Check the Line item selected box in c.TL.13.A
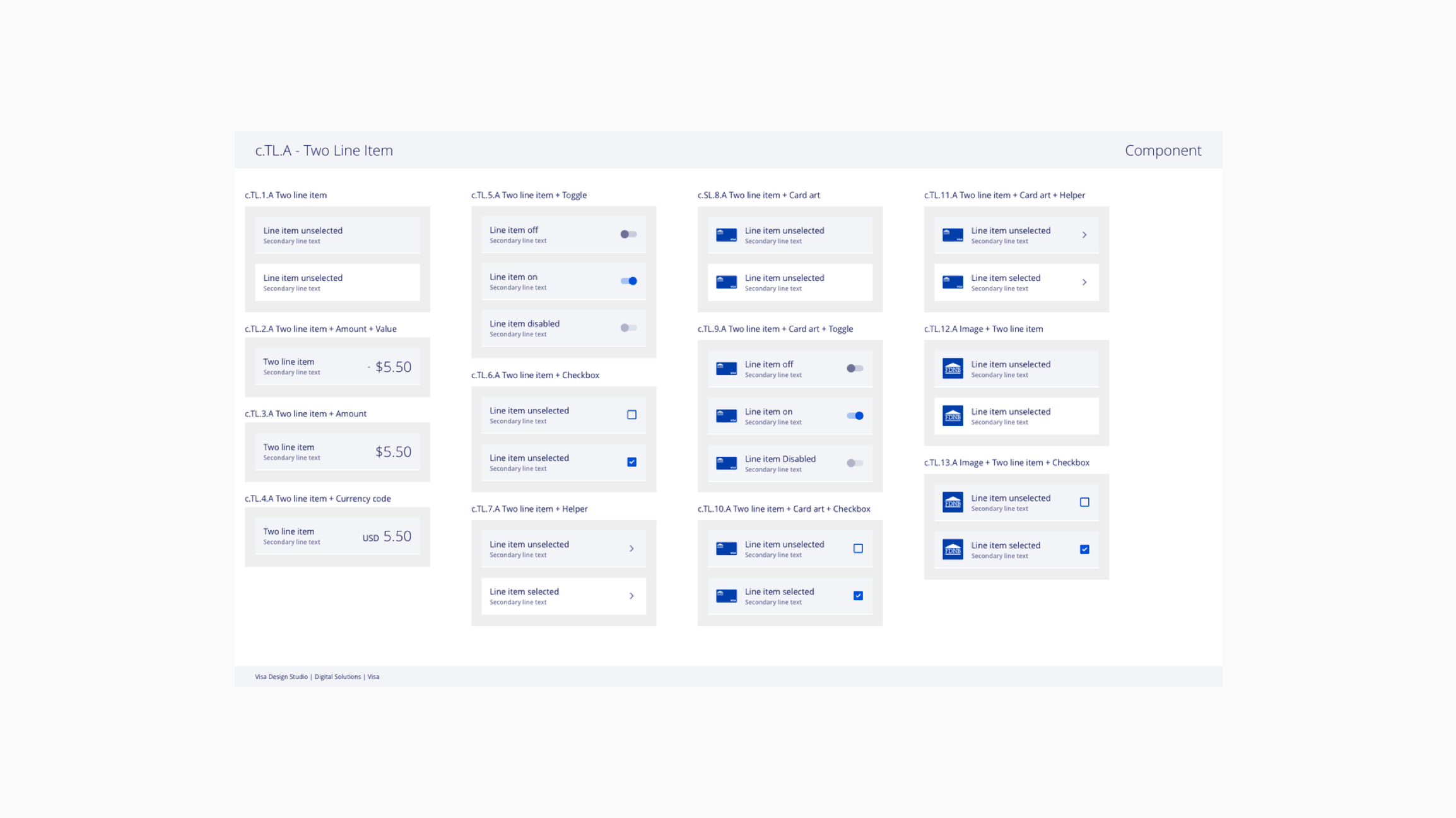The height and width of the screenshot is (818, 1456). click(1084, 549)
